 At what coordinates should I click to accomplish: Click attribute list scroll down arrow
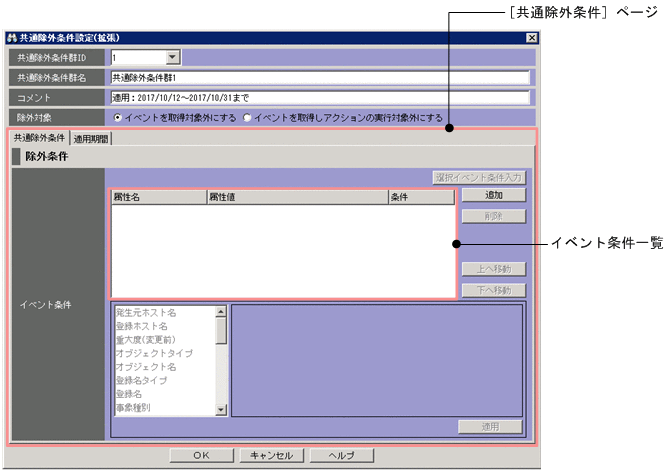coord(221,410)
